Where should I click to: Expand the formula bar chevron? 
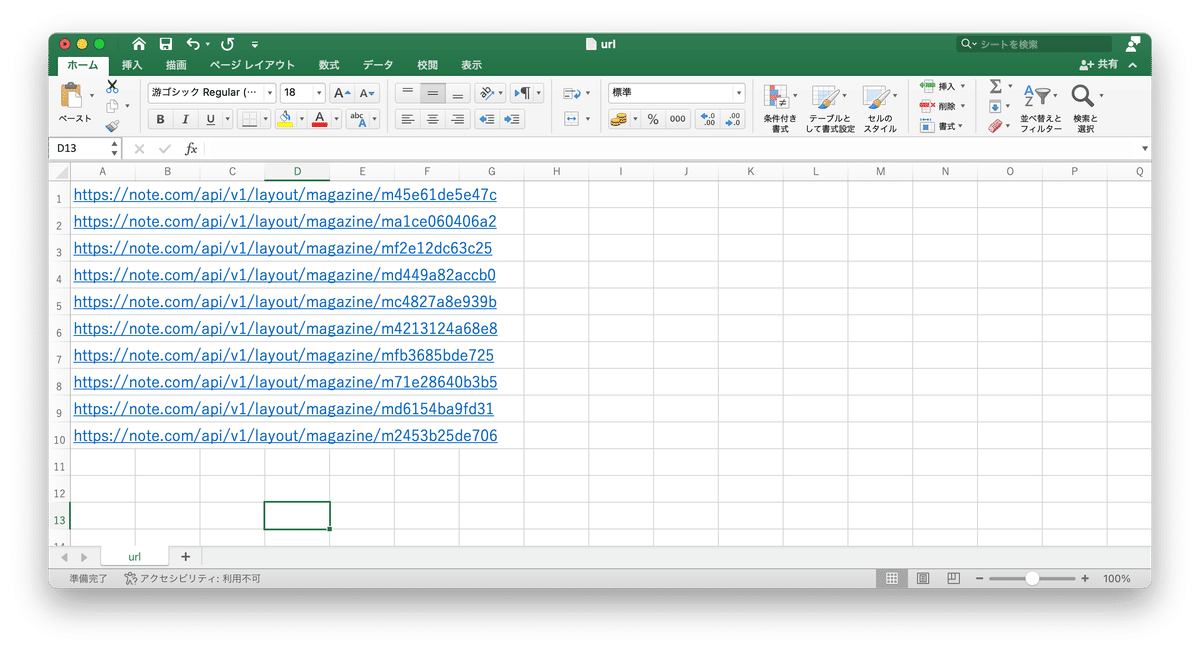[x=1144, y=148]
